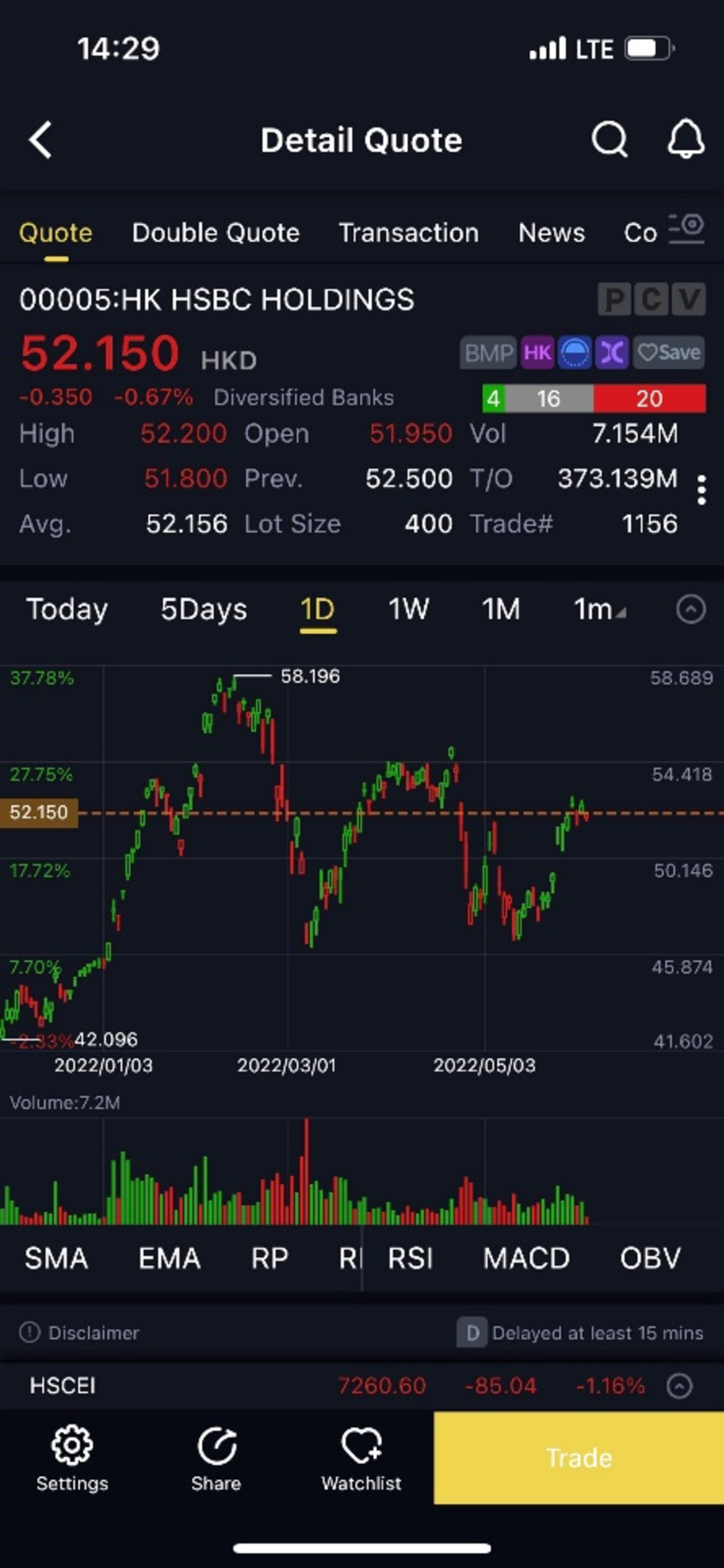The height and width of the screenshot is (1568, 724).
Task: Tap the Lot Size value 400
Action: pyautogui.click(x=428, y=524)
